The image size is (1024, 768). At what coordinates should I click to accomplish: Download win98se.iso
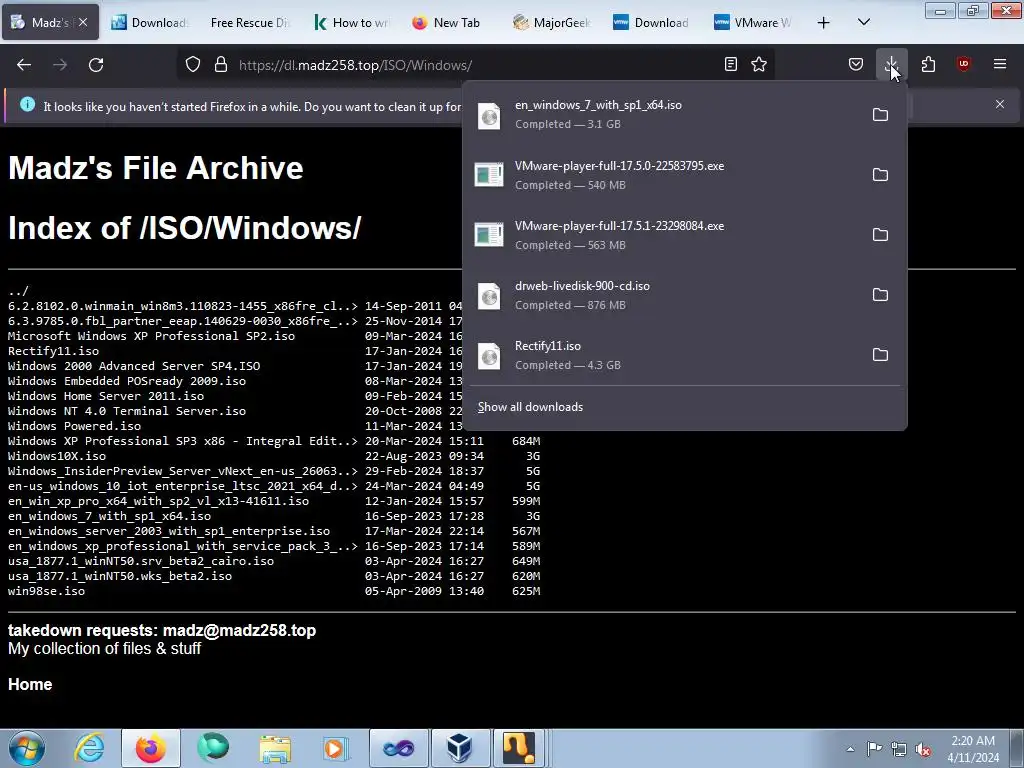point(46,591)
